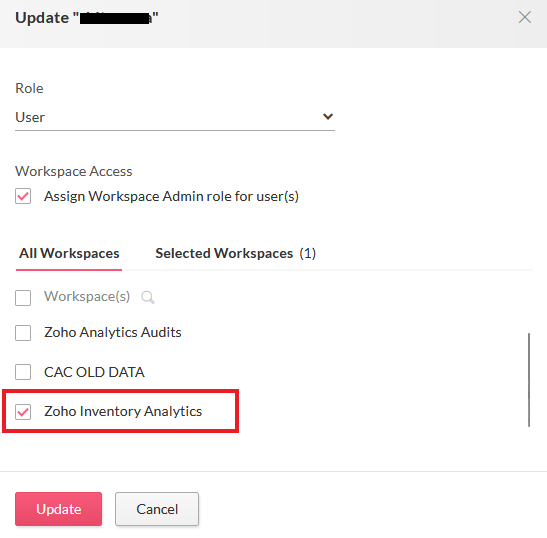Click the Workspace(s) column header text
The image size is (547, 538).
pyautogui.click(x=87, y=296)
